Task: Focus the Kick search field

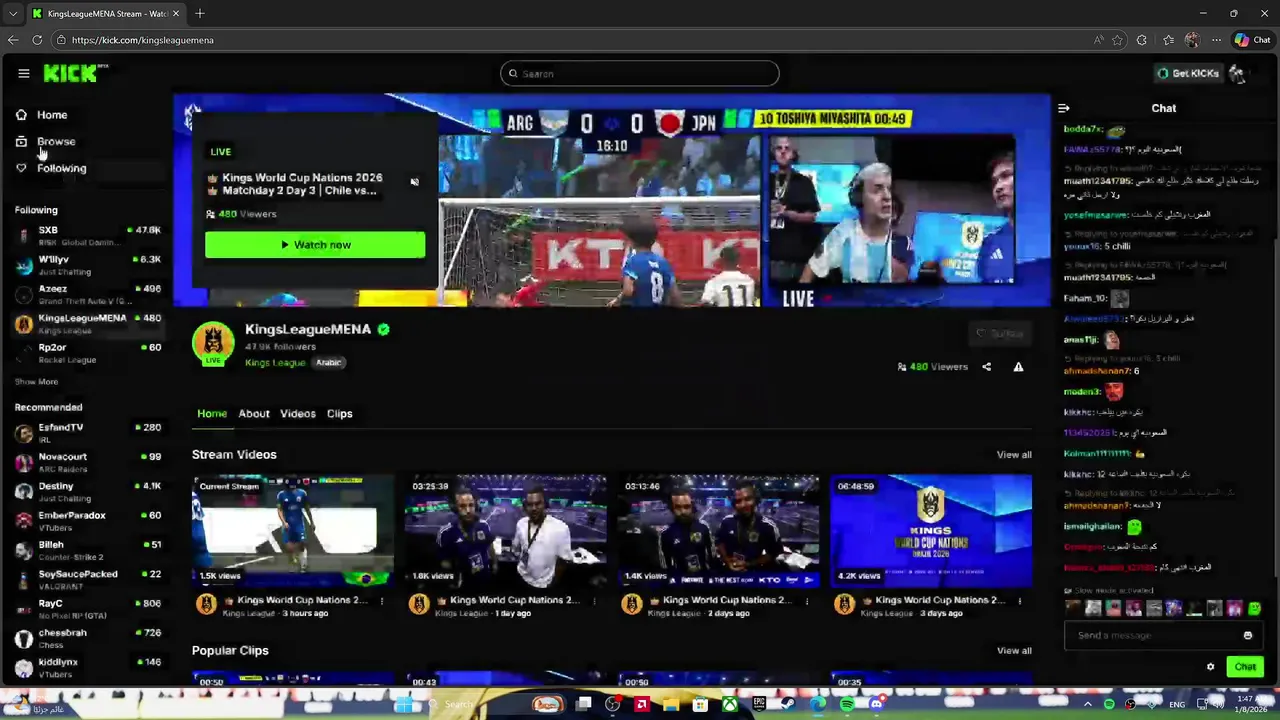Action: (640, 73)
